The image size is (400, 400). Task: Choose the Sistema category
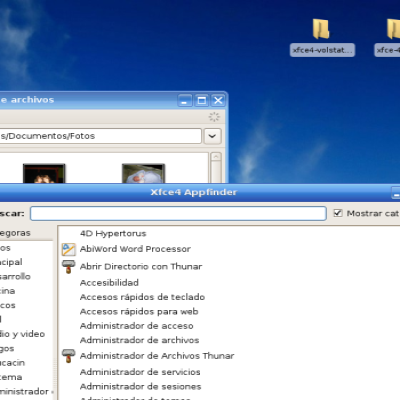pos(11,377)
